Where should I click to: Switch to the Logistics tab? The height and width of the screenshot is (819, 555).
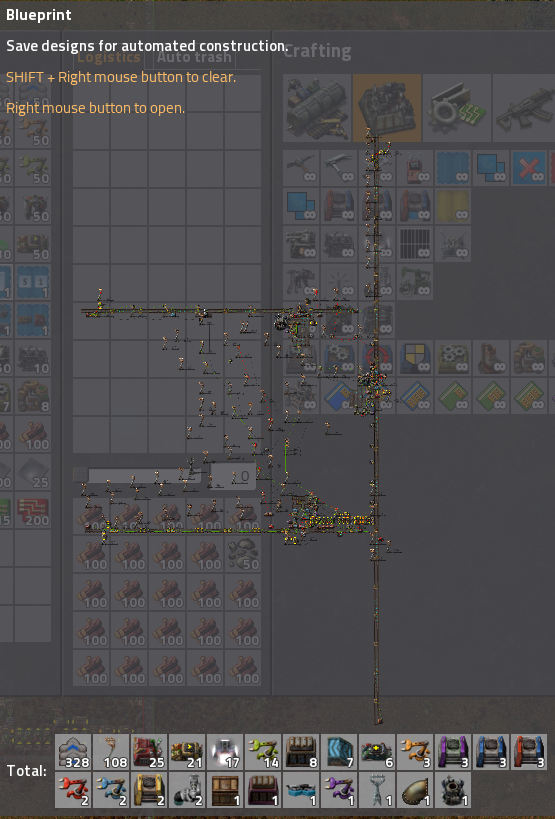[109, 57]
